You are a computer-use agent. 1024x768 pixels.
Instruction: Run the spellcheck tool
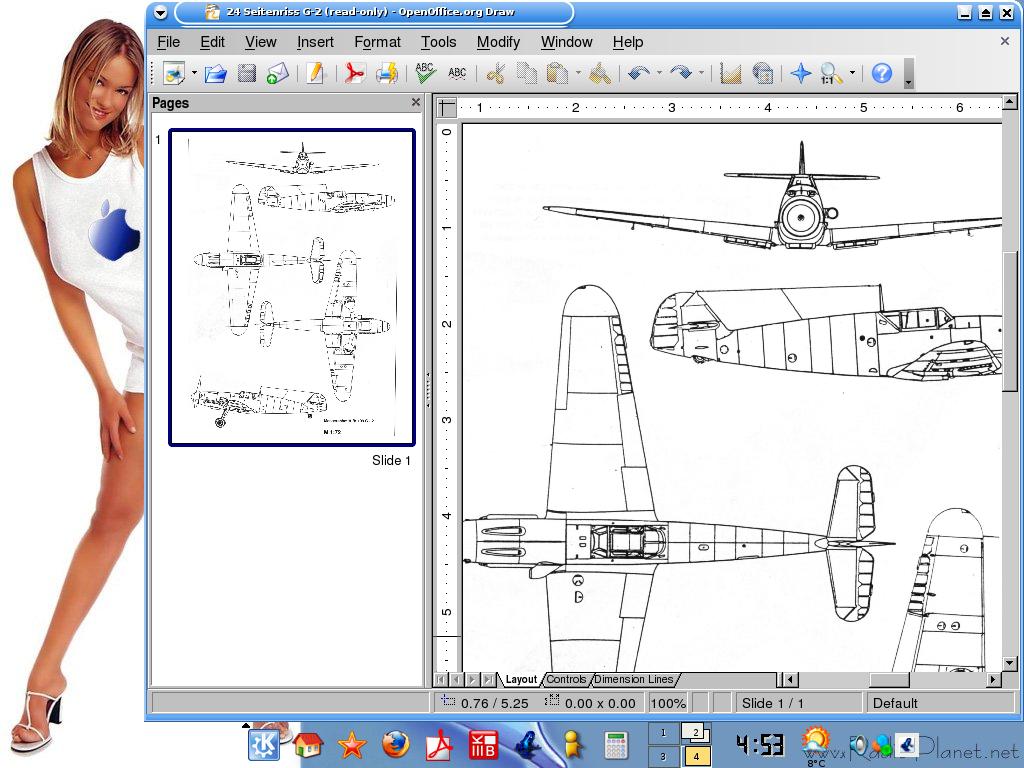click(x=425, y=73)
